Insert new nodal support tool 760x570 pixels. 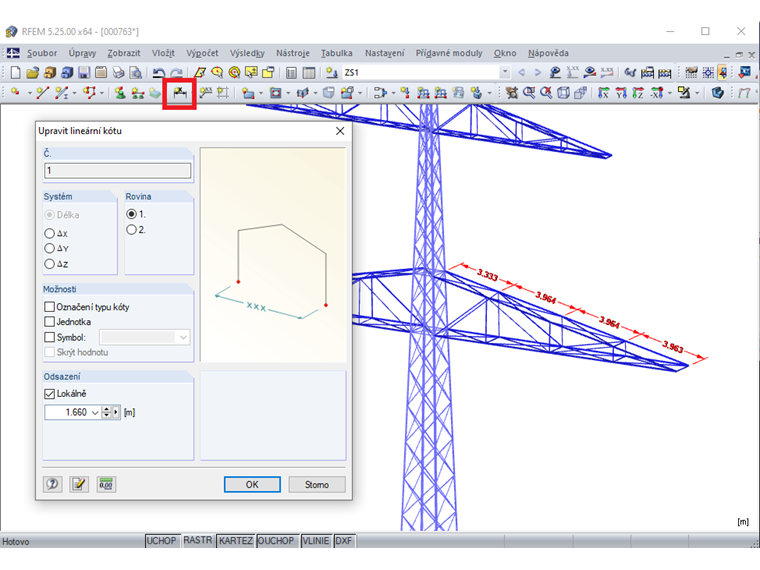tap(120, 92)
